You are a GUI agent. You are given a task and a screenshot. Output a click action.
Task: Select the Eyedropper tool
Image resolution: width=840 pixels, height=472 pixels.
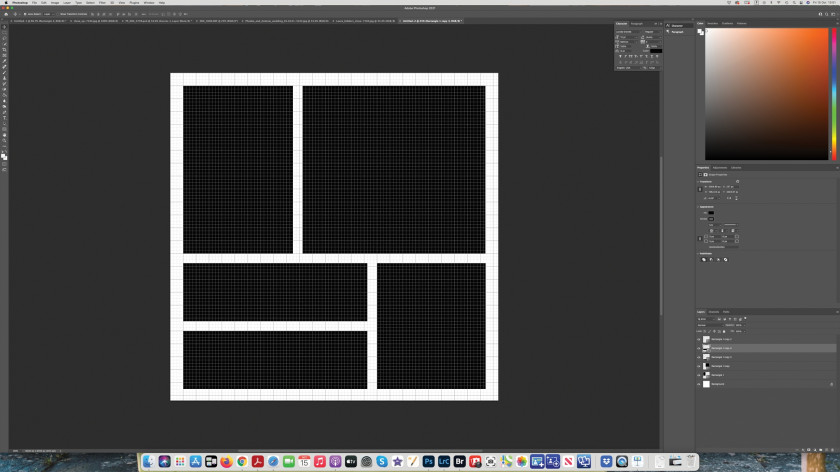4,61
